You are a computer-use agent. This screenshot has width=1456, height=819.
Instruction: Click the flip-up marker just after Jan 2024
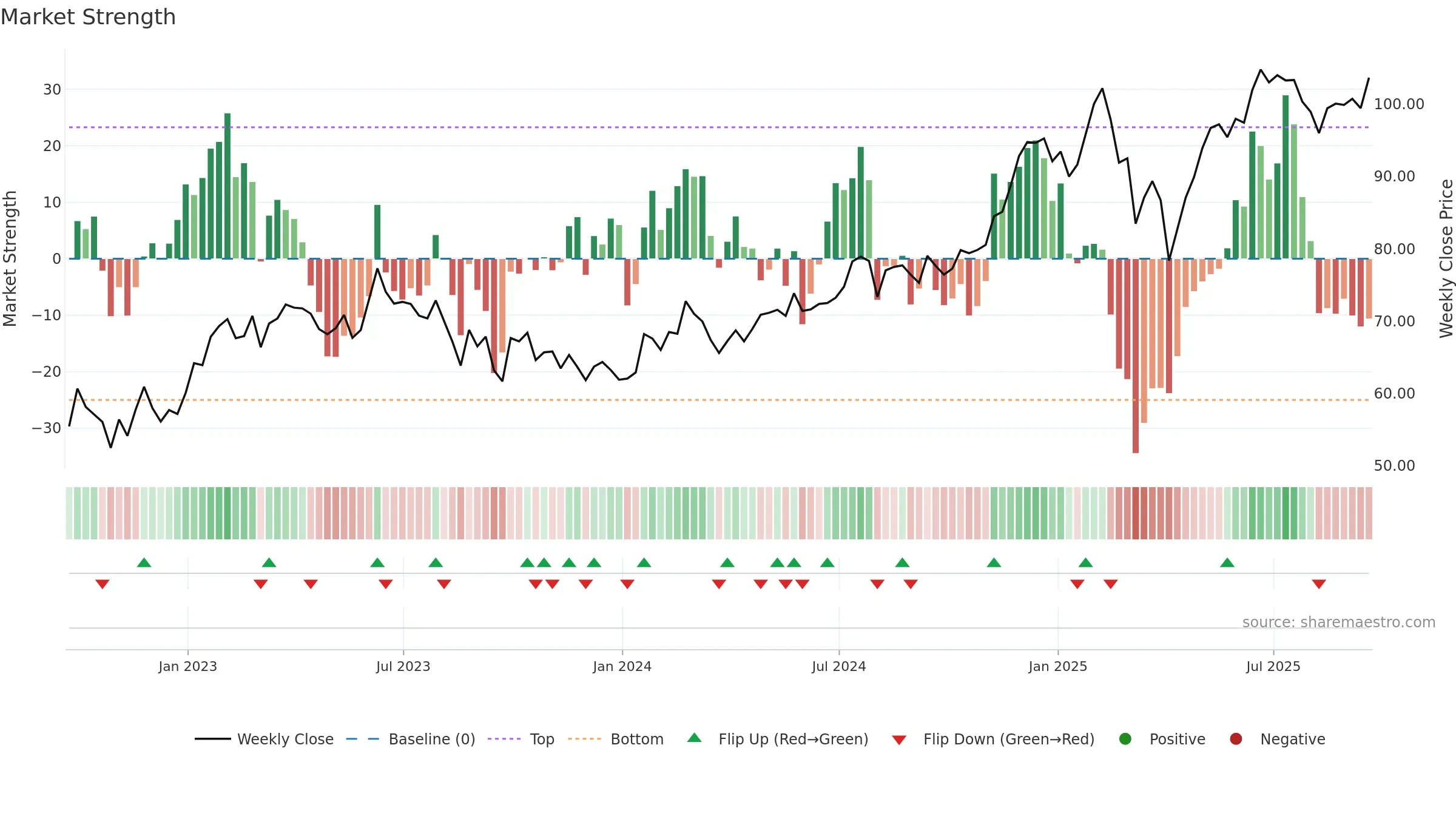644,562
